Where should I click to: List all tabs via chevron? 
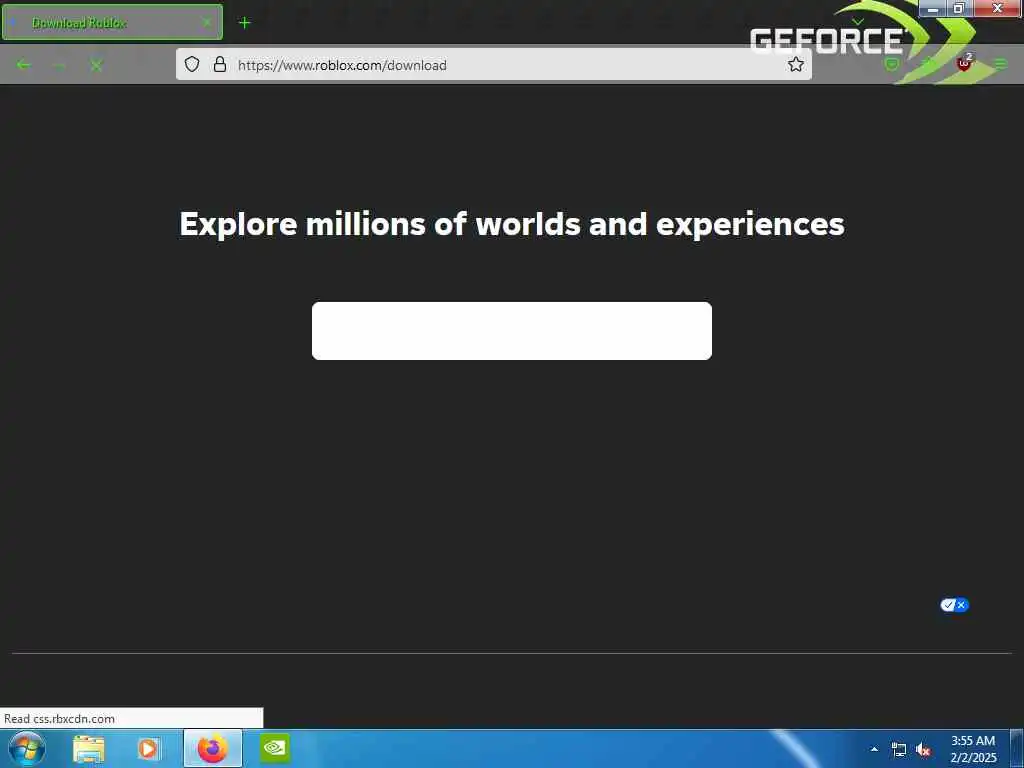pyautogui.click(x=857, y=22)
